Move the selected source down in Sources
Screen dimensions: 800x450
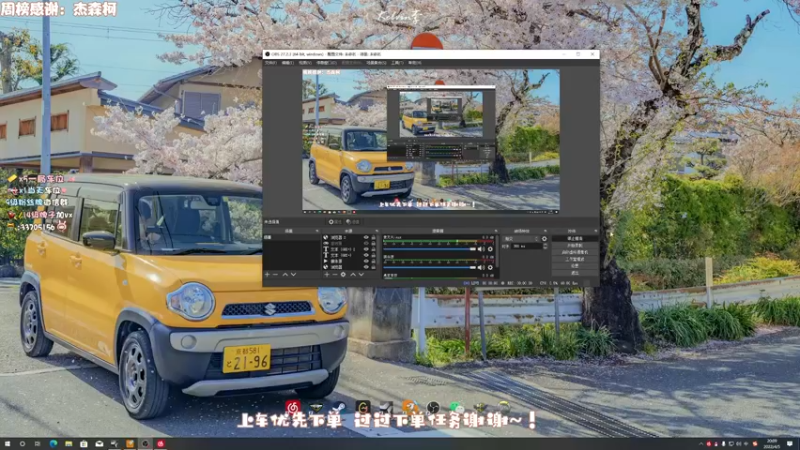coord(361,274)
